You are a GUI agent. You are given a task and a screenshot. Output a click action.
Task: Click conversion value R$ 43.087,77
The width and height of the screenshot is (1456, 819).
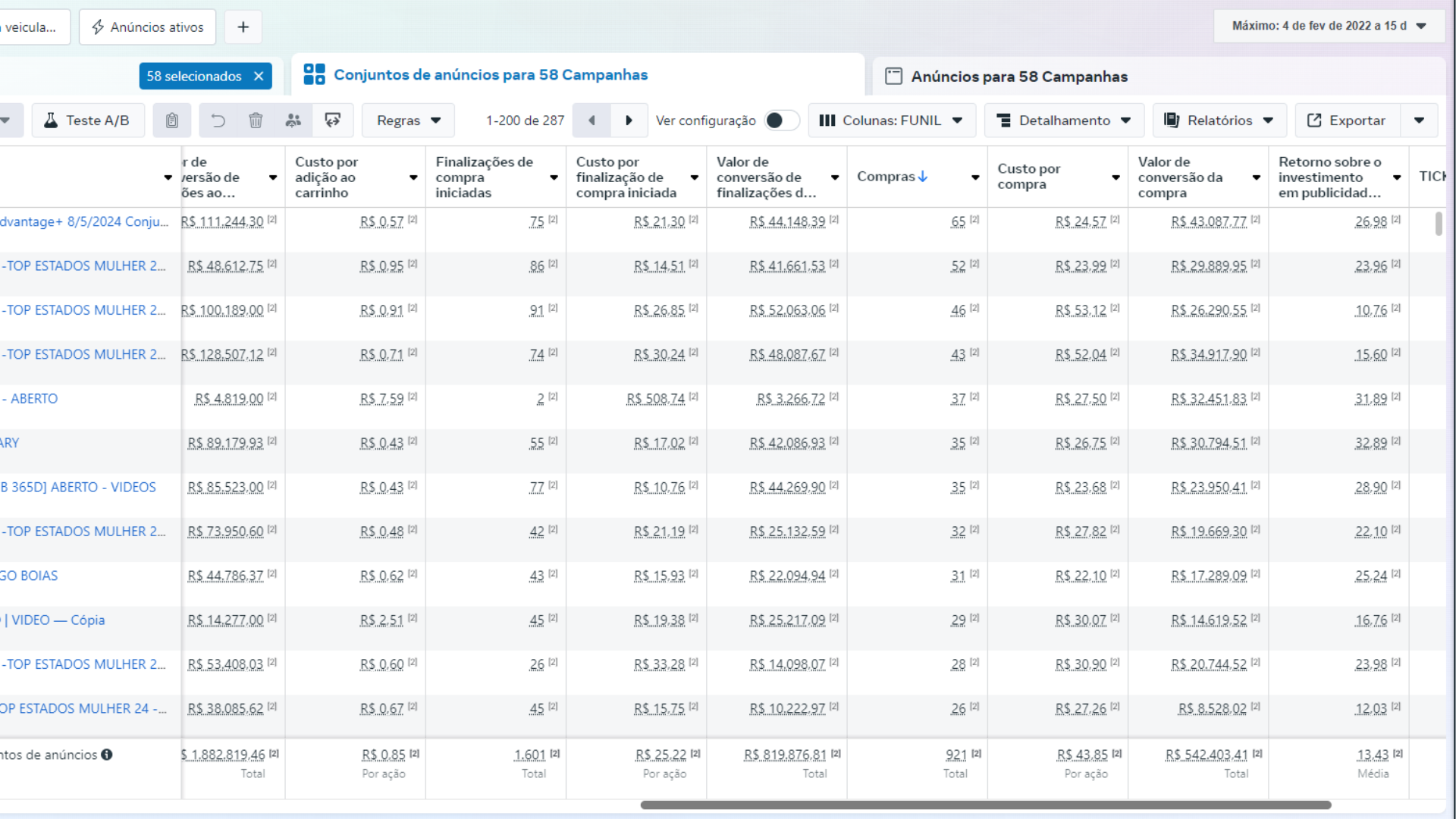[1209, 222]
